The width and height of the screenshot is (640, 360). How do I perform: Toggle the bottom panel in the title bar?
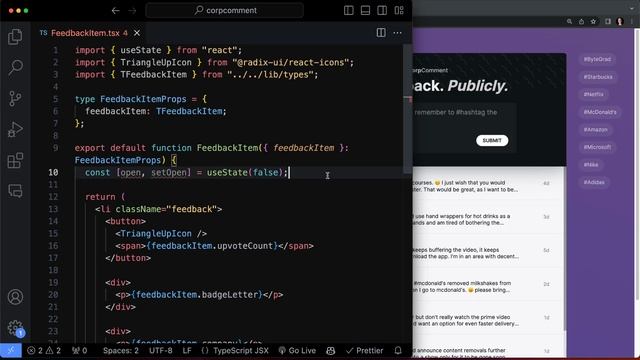(365, 10)
